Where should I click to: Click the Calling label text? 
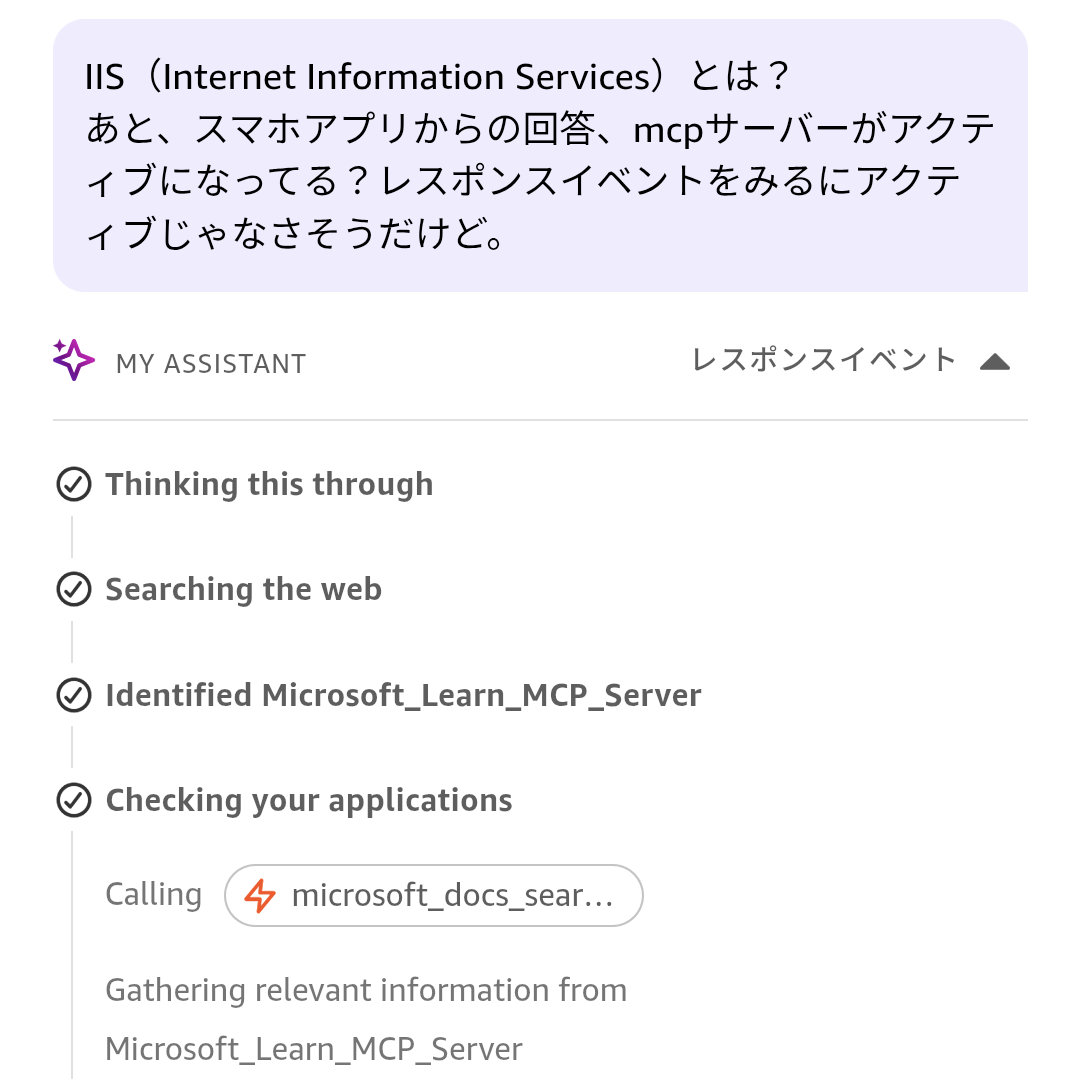[153, 895]
